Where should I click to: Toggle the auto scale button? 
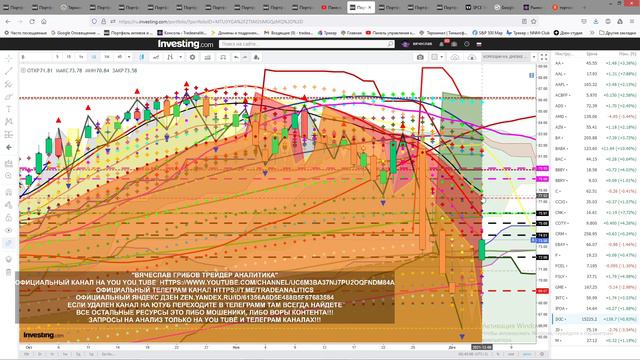click(527, 354)
